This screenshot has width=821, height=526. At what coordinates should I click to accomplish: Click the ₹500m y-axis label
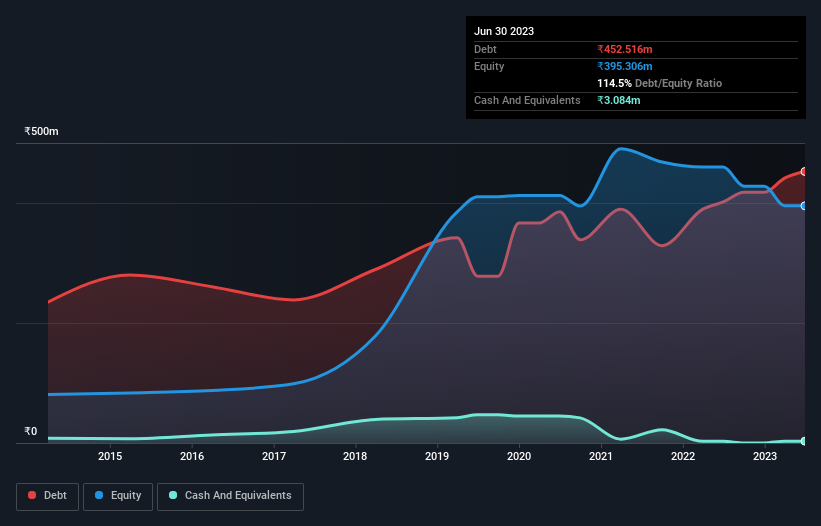41,131
